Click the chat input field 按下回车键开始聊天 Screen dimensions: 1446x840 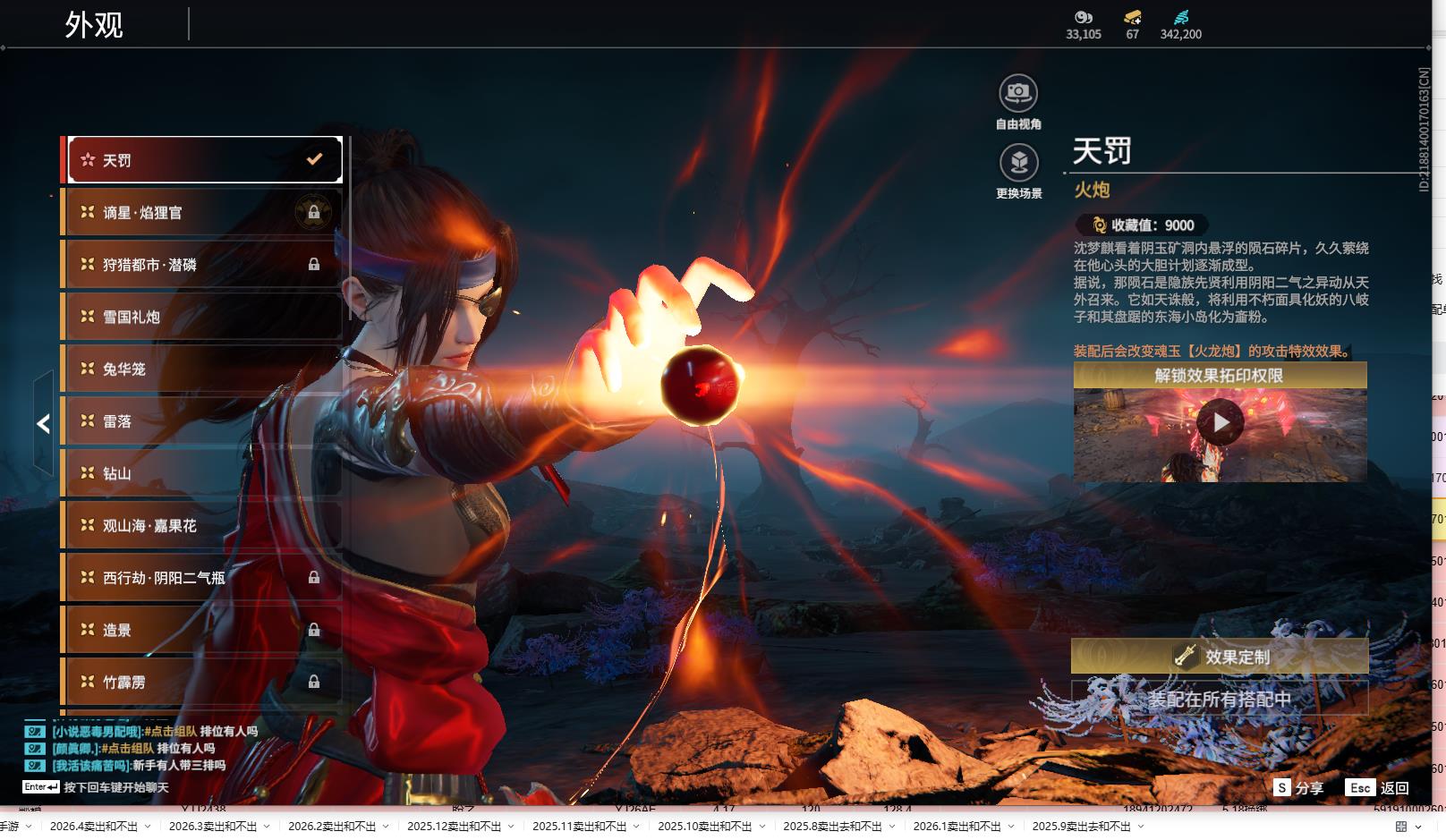[x=115, y=787]
